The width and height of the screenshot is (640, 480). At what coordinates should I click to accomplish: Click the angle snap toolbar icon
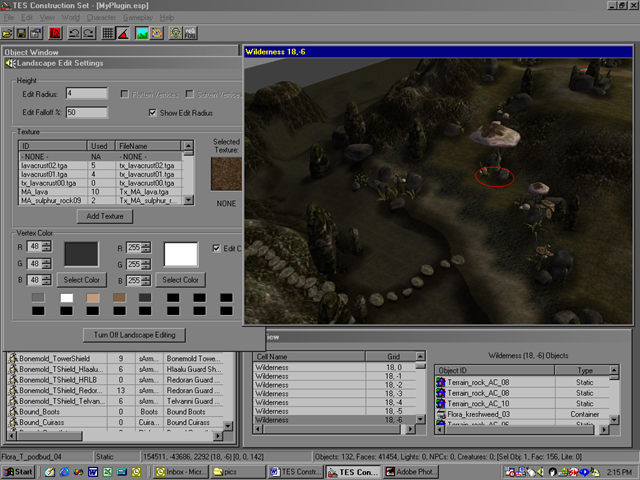pyautogui.click(x=121, y=33)
